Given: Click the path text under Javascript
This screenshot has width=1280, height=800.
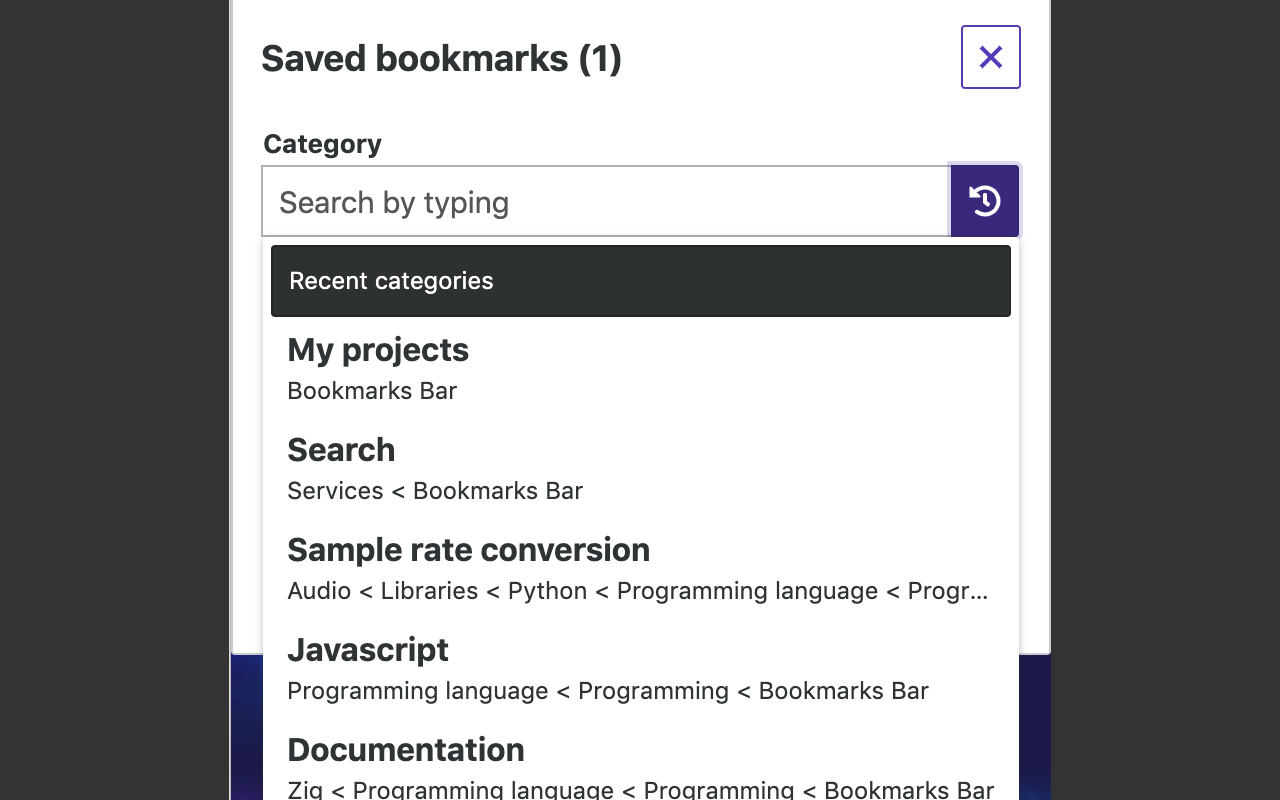Looking at the screenshot, I should pos(607,691).
